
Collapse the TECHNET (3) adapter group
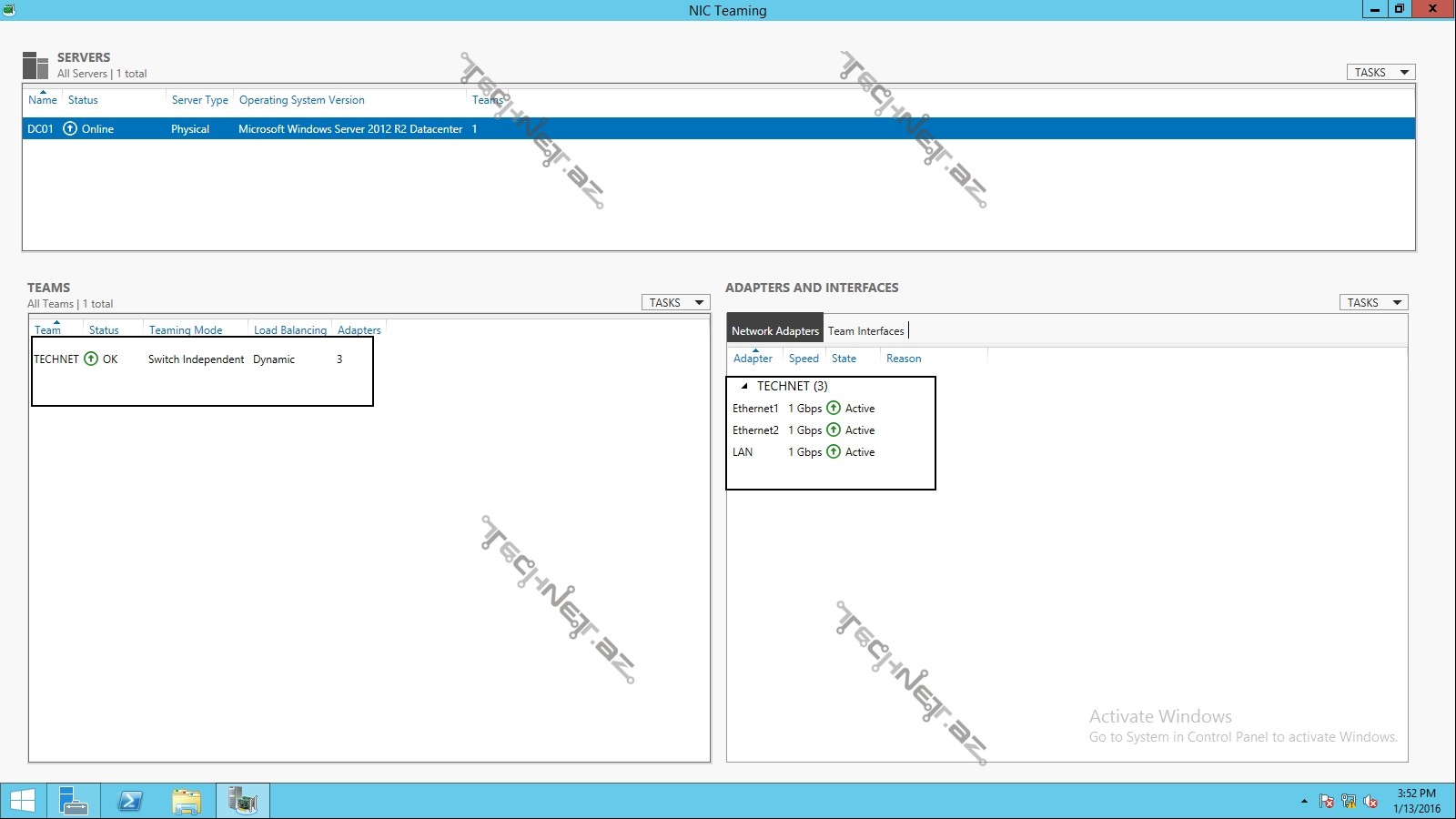point(744,386)
